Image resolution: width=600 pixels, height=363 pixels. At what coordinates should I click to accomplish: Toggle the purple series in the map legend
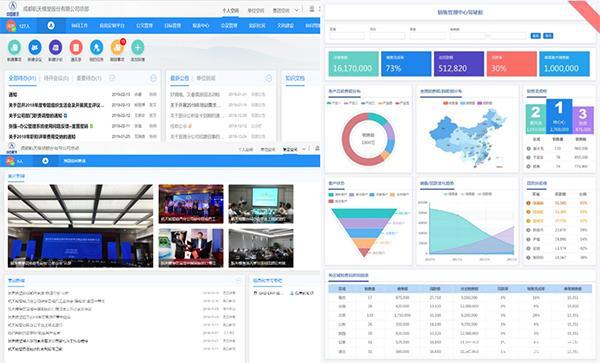485,103
